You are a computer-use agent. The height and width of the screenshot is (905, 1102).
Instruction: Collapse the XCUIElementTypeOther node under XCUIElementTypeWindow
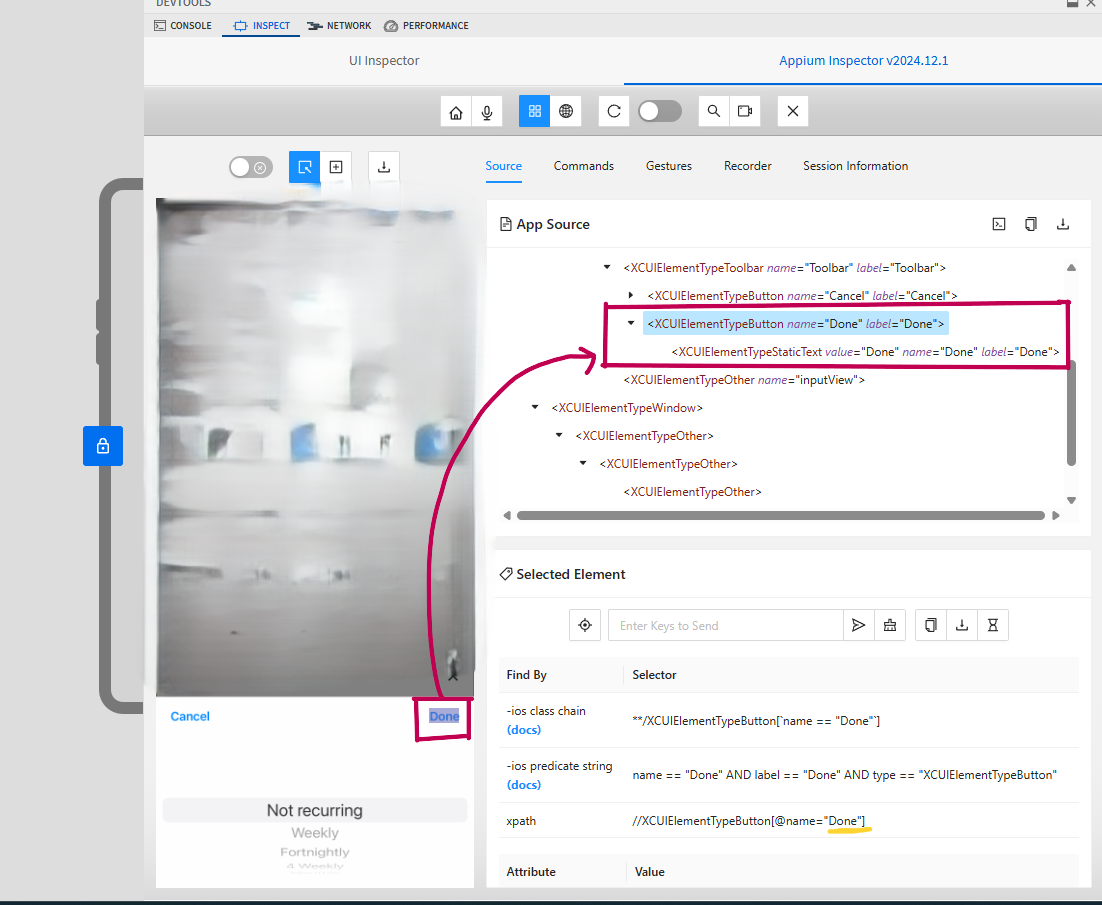pos(559,436)
